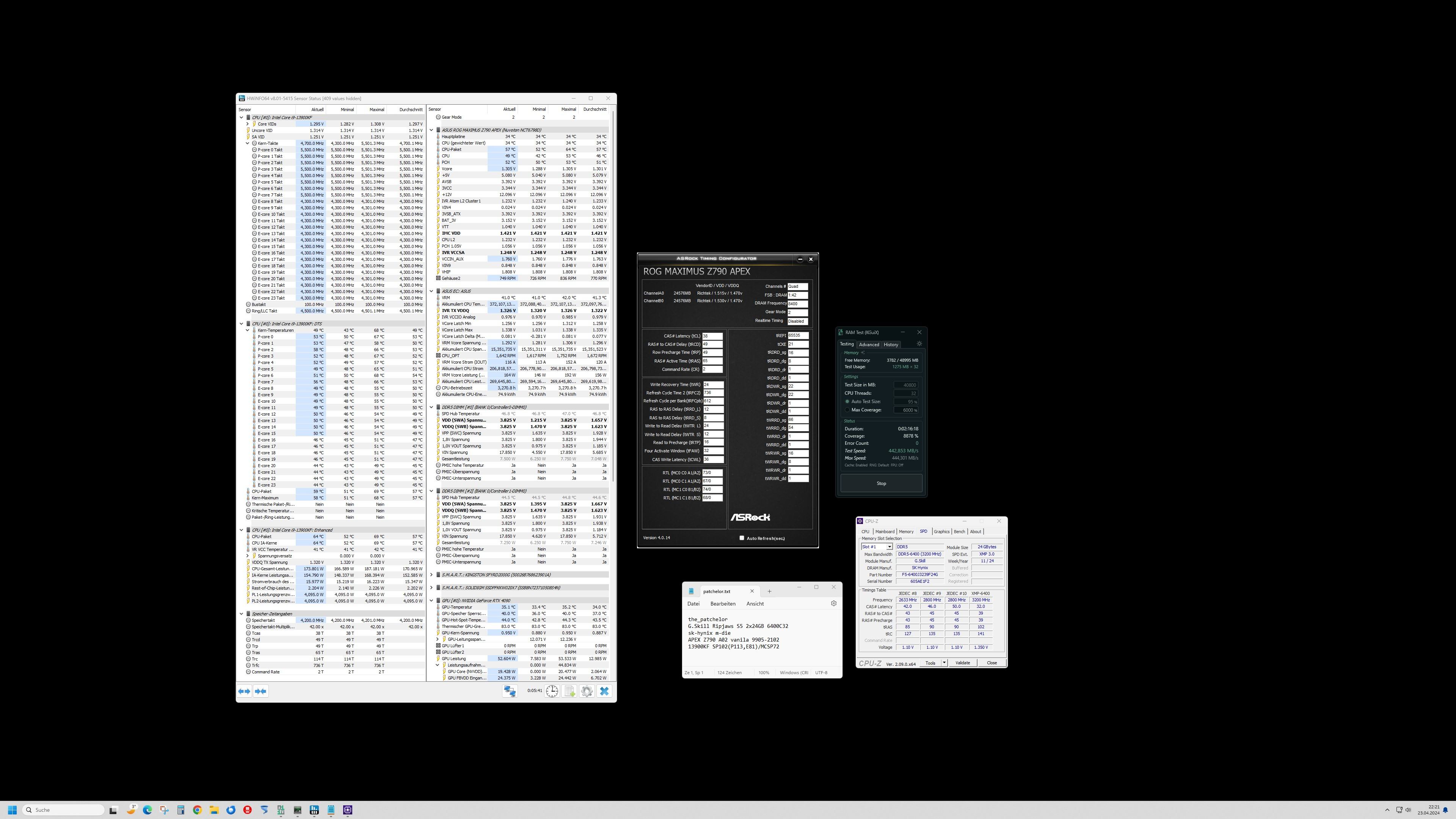Open Task View in taskbar
Image resolution: width=1456 pixels, height=819 pixels.
pyautogui.click(x=113, y=810)
